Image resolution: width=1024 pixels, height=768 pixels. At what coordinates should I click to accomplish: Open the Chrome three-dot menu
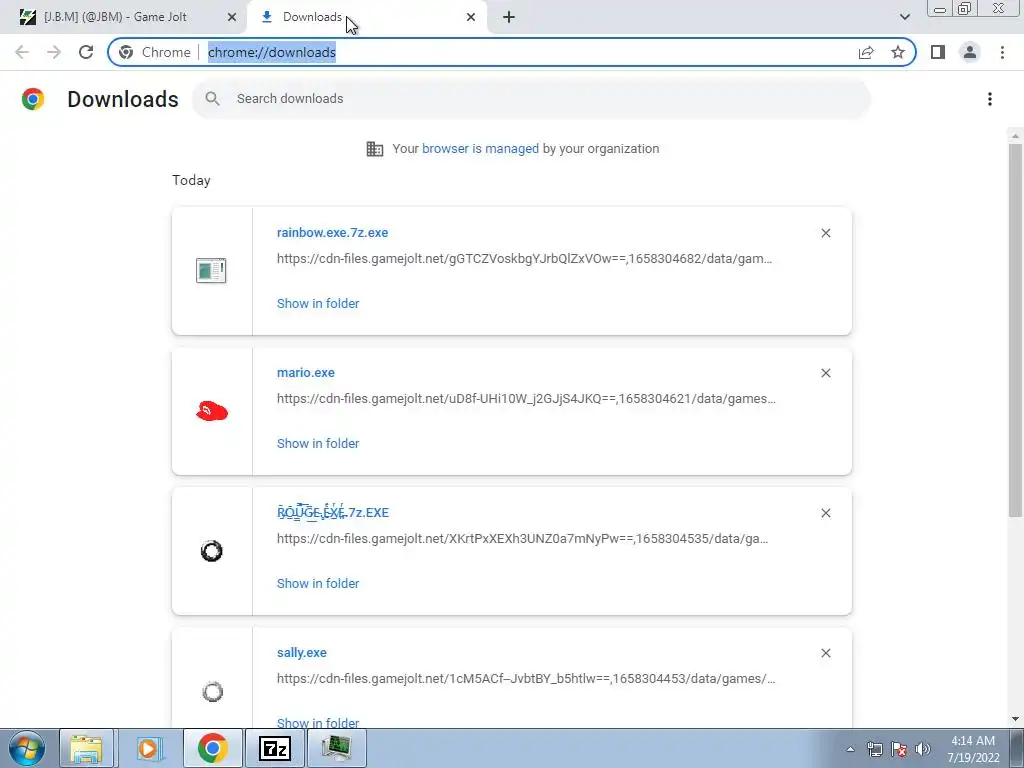coord(1002,52)
